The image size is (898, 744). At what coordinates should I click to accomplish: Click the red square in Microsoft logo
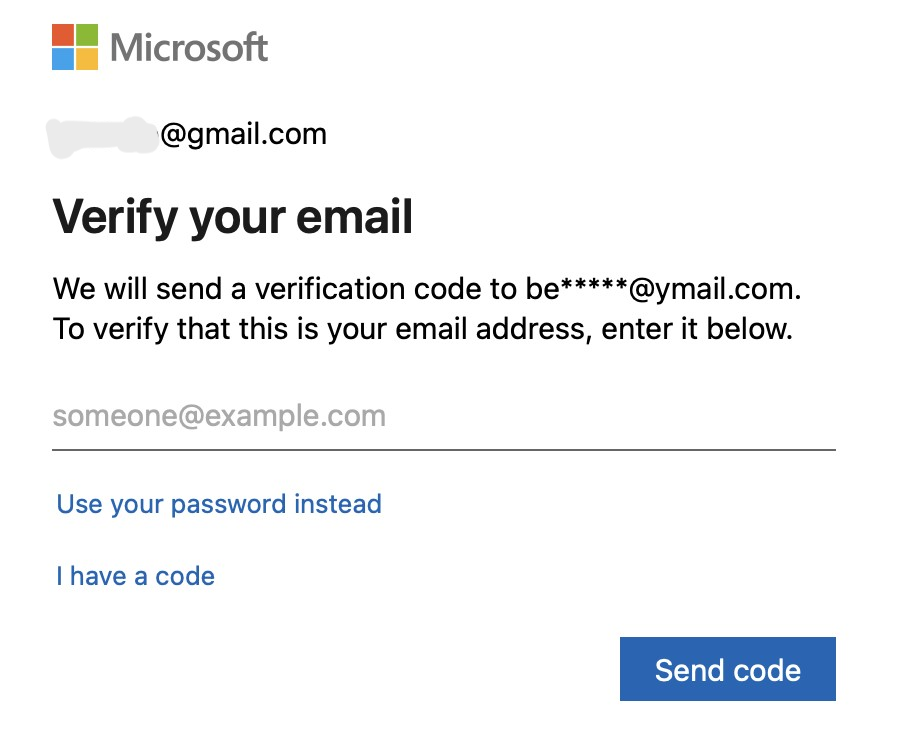[63, 35]
